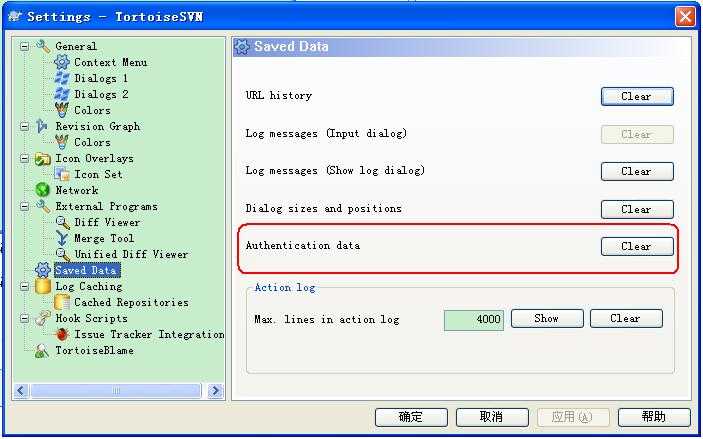Open Unified Diff Viewer settings

click(x=131, y=254)
